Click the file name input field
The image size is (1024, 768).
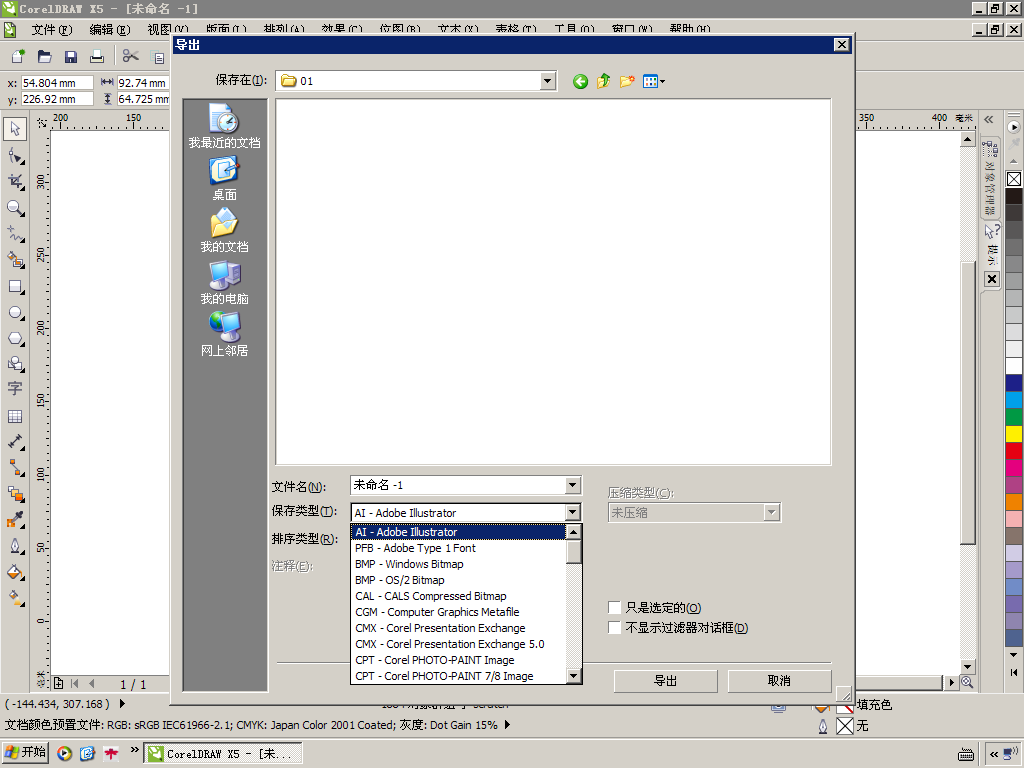(458, 485)
